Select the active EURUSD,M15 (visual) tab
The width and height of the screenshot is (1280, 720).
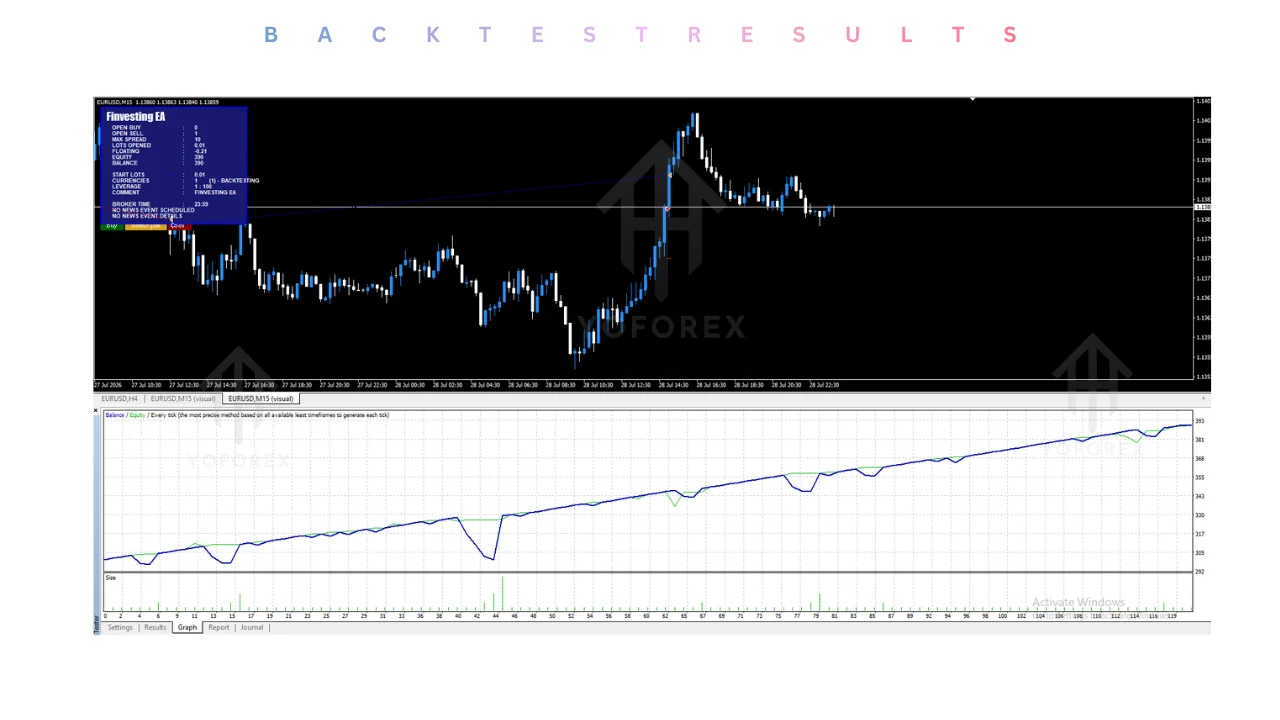click(261, 399)
